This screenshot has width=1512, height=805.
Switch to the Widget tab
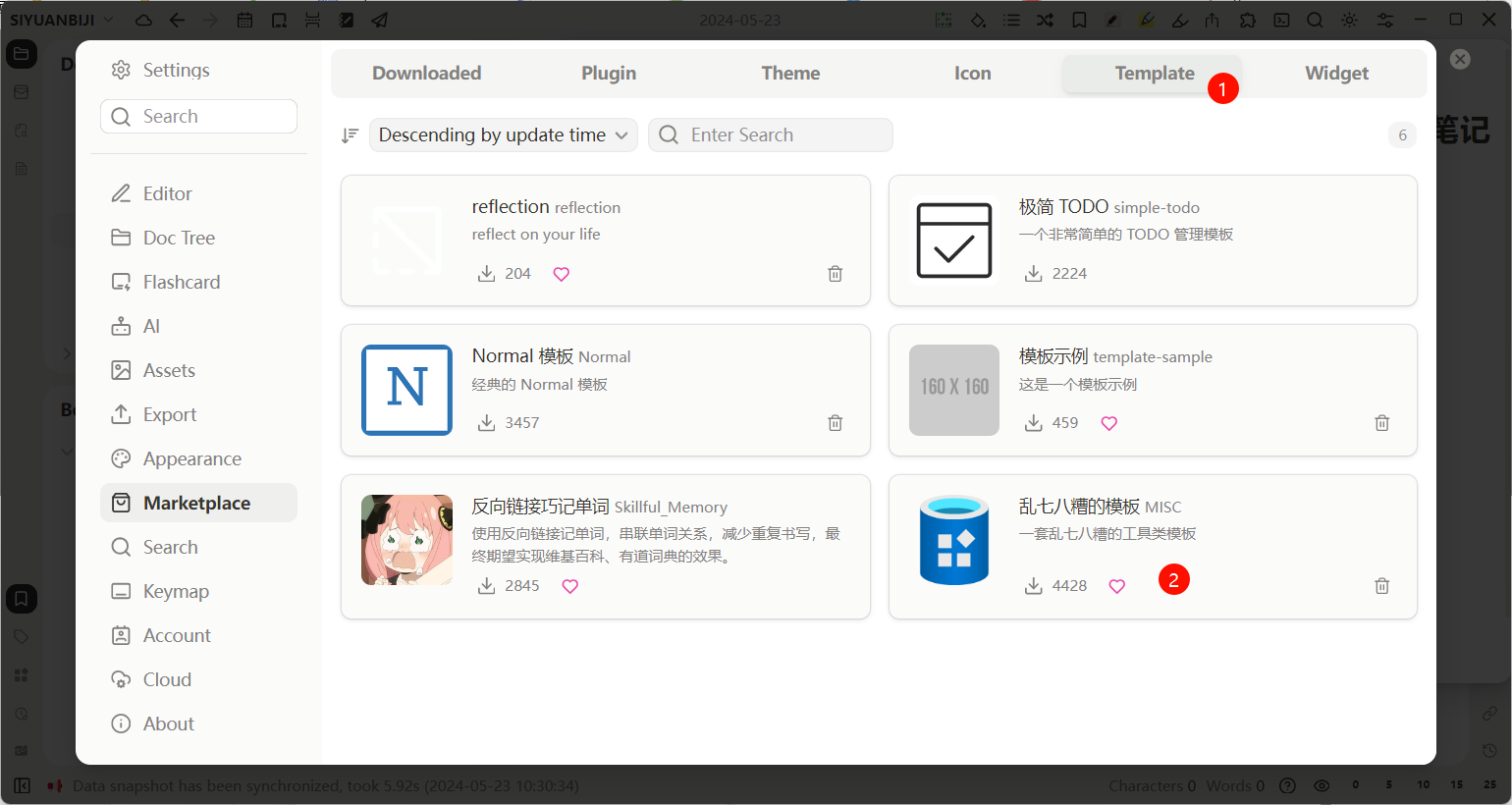pyautogui.click(x=1336, y=74)
